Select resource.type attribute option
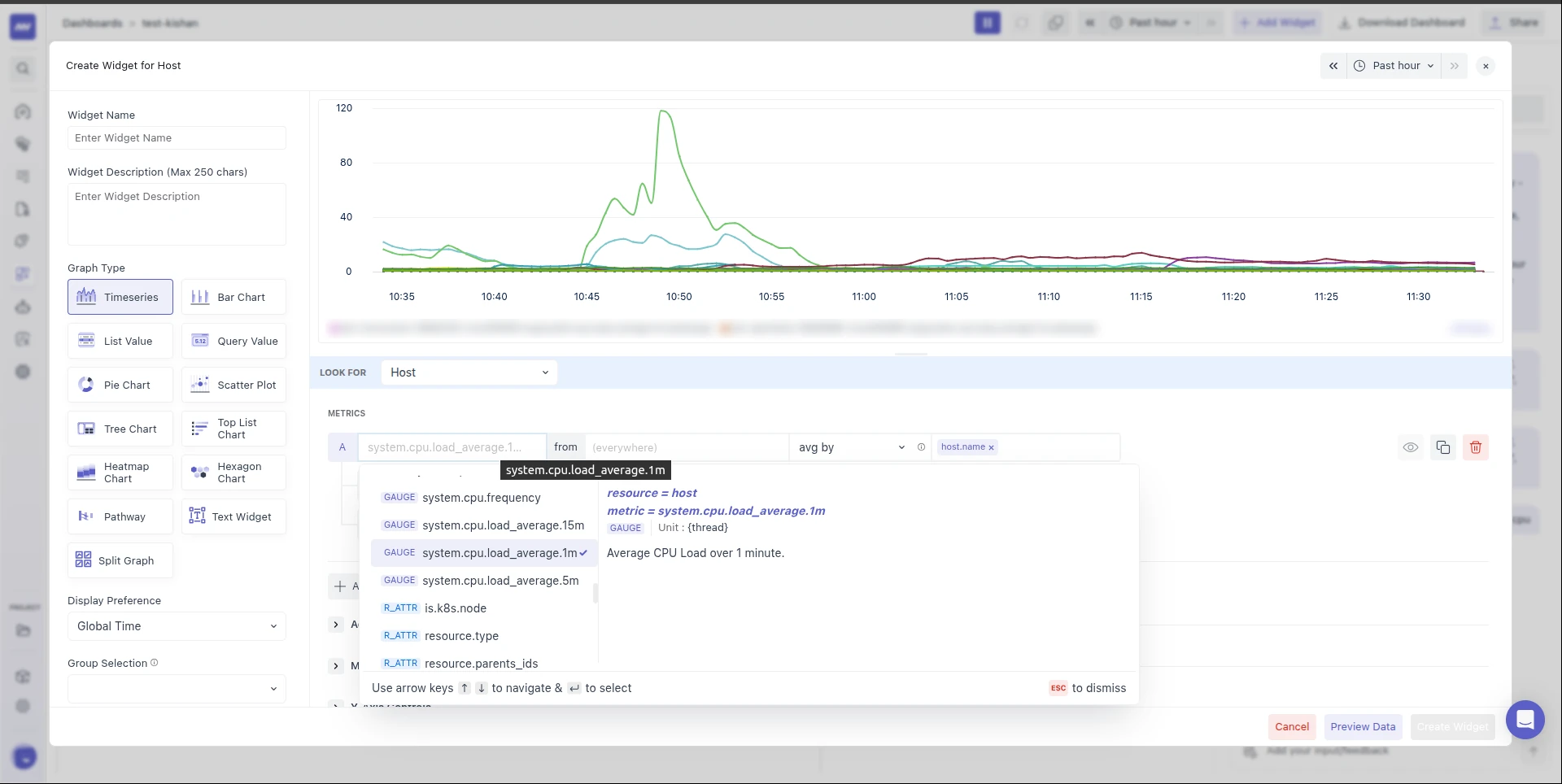Image resolution: width=1562 pixels, height=784 pixels. click(484, 636)
